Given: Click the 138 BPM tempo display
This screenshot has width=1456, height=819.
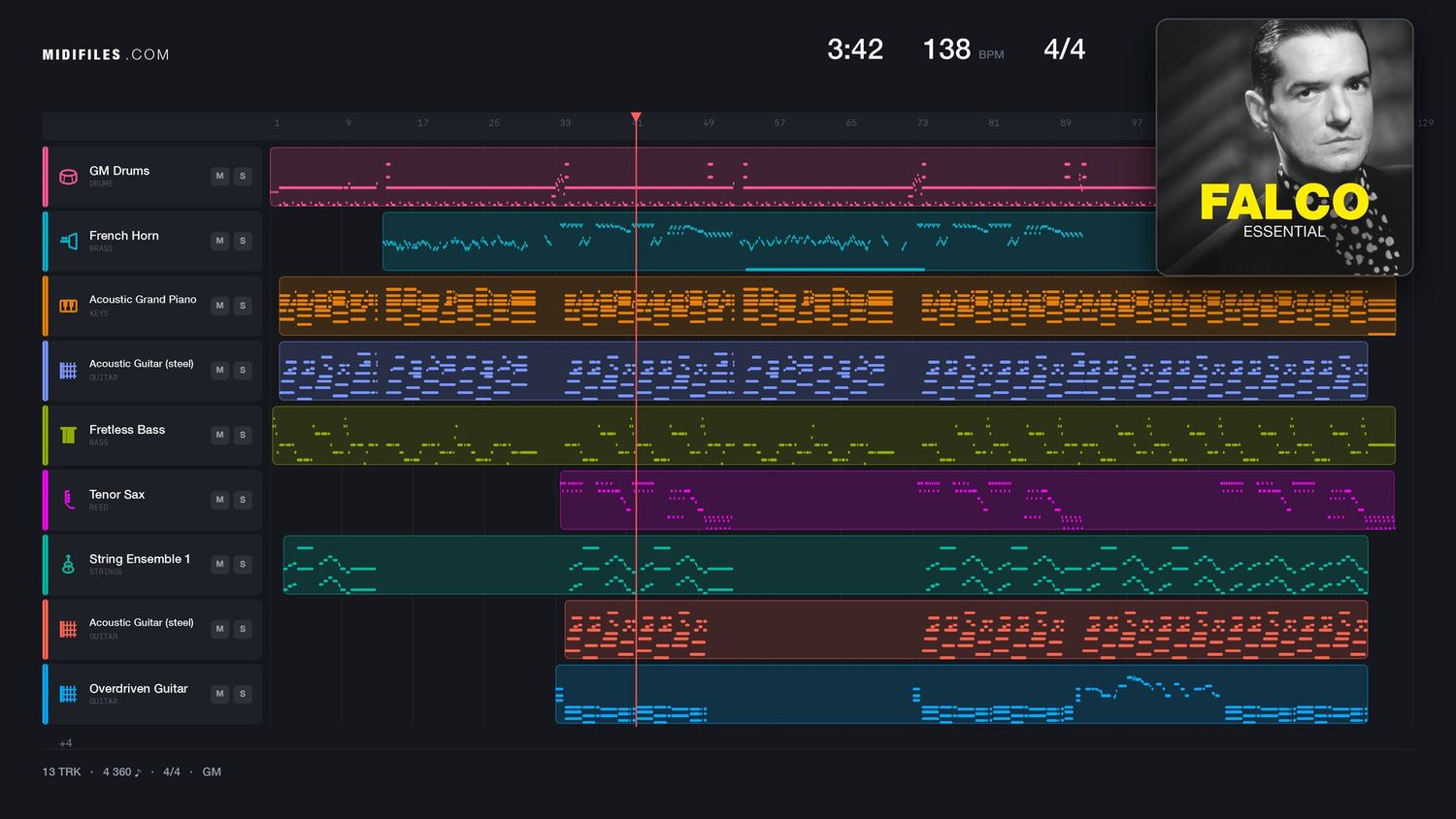Looking at the screenshot, I should [963, 49].
